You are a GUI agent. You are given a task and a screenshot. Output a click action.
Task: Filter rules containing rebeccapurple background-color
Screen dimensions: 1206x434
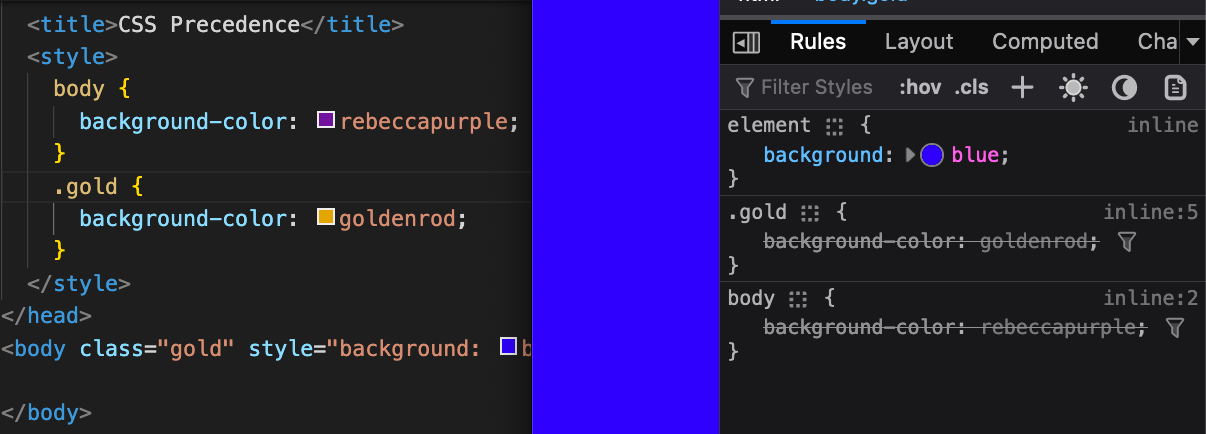[1175, 327]
